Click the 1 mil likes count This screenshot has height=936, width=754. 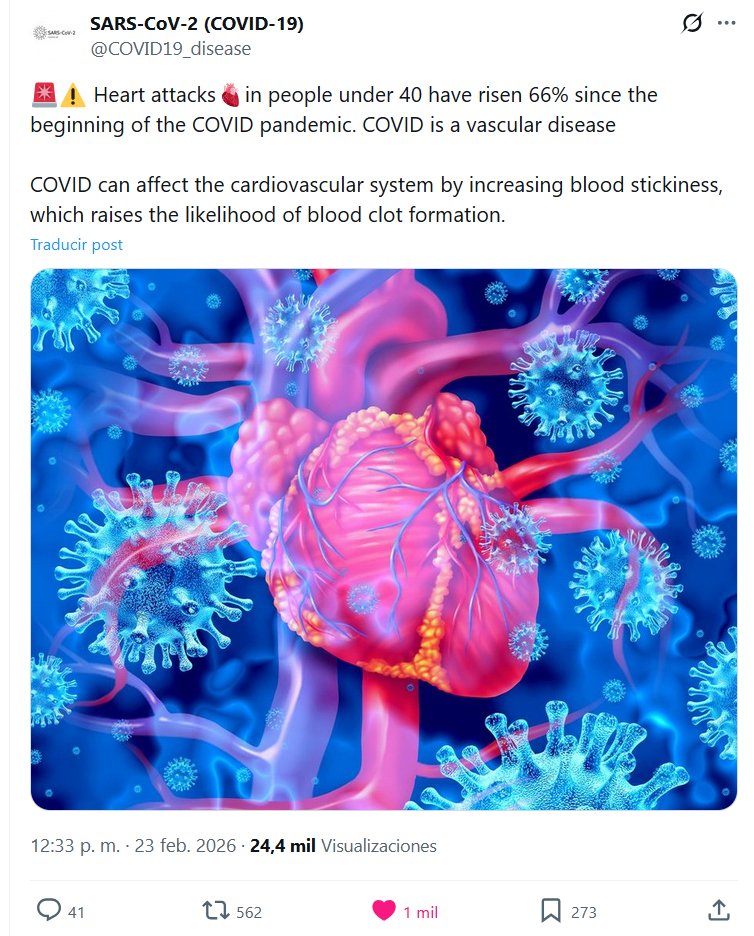coord(421,912)
